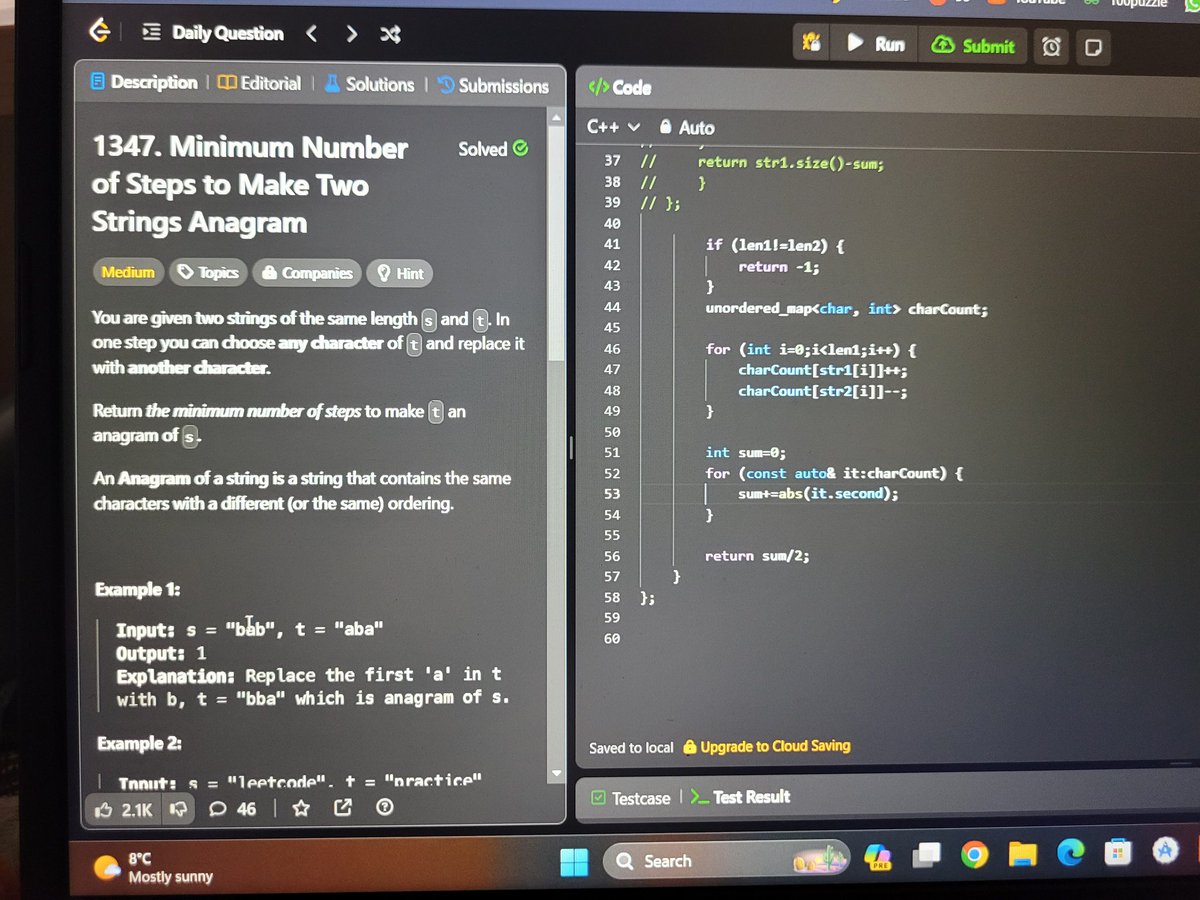
Task: Open the Windows Start menu
Action: (x=574, y=862)
